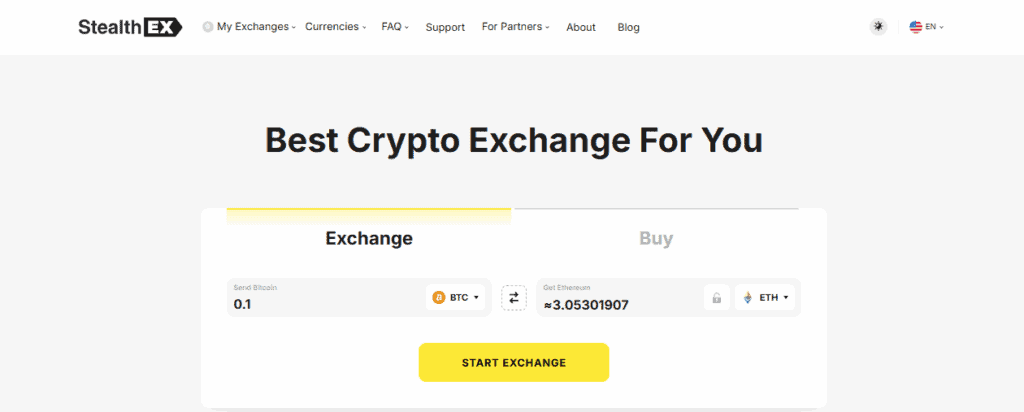Open the FAQ menu
The image size is (1024, 412).
coord(395,27)
